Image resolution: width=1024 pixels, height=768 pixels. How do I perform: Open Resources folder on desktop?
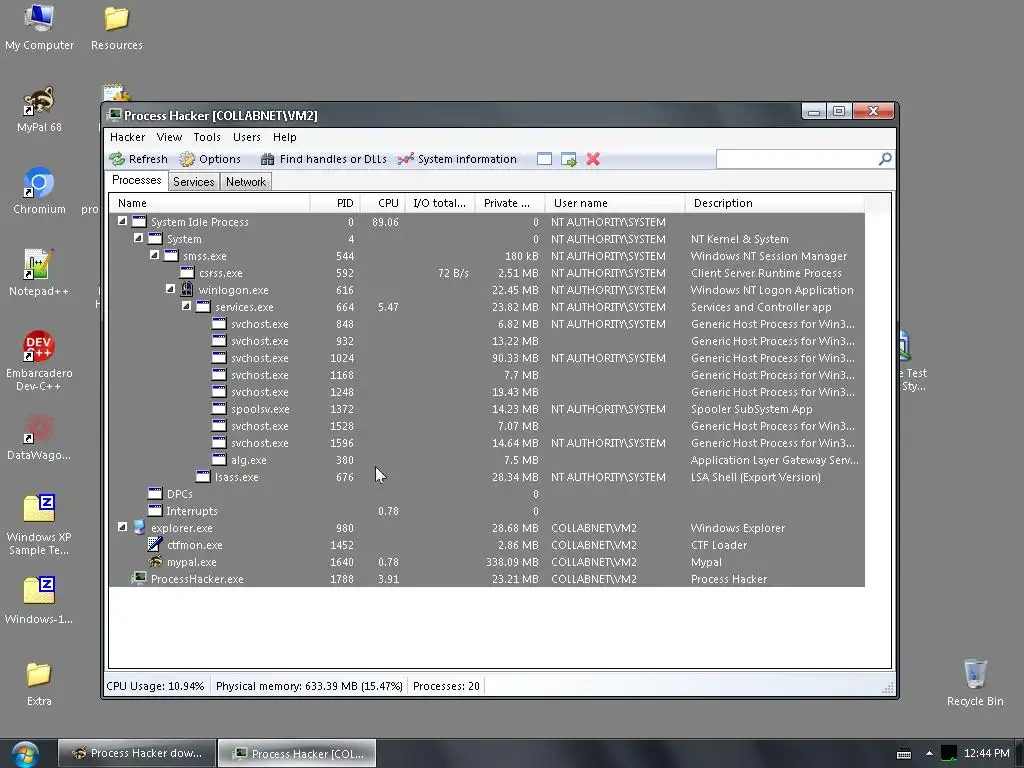[x=116, y=27]
